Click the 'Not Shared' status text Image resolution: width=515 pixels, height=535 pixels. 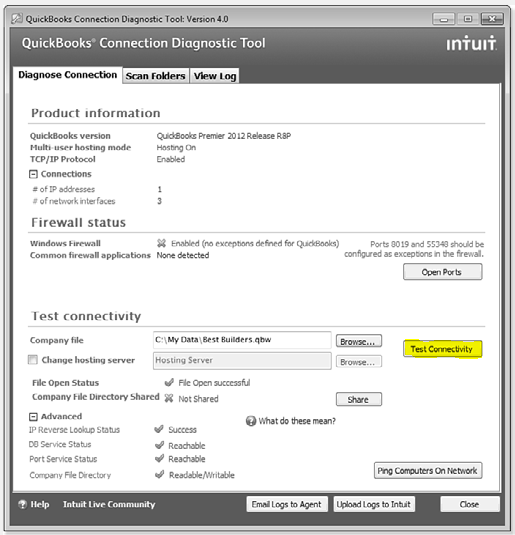pos(198,399)
